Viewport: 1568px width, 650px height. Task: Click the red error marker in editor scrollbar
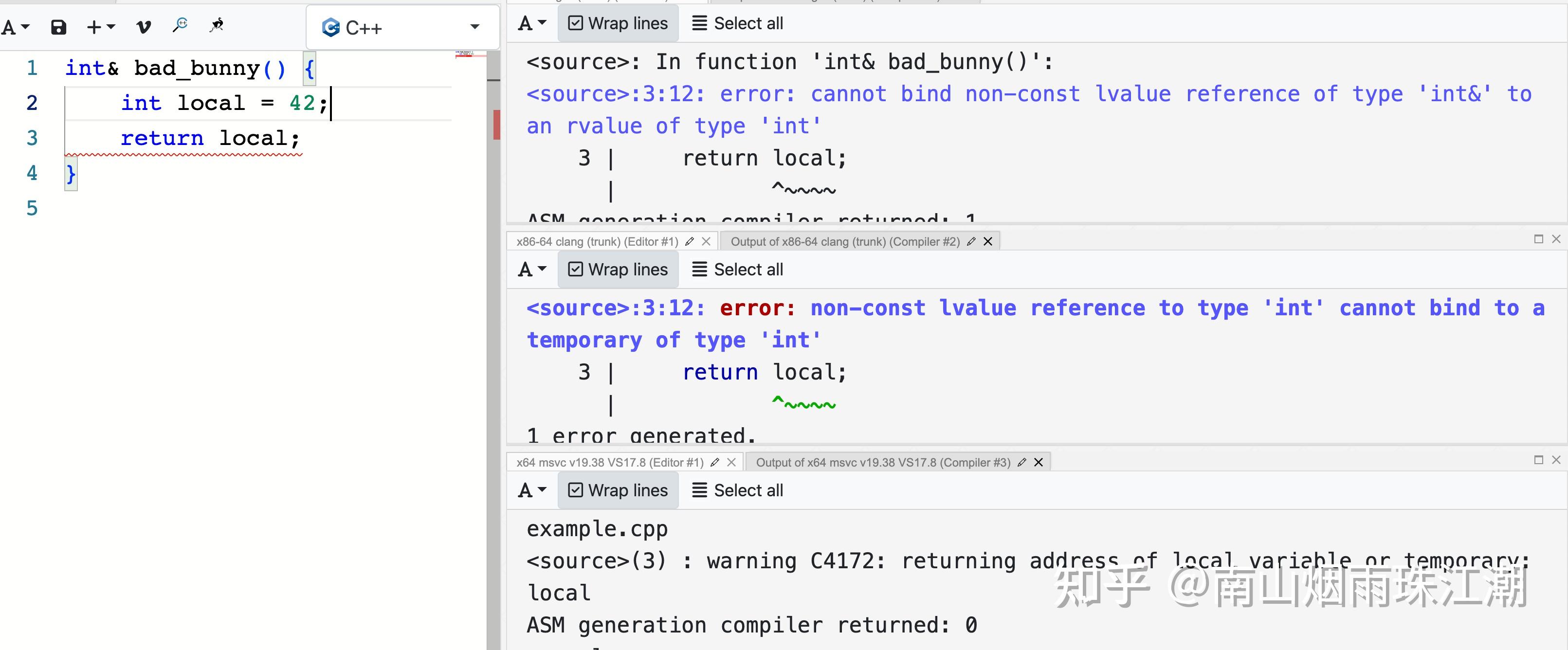(497, 125)
